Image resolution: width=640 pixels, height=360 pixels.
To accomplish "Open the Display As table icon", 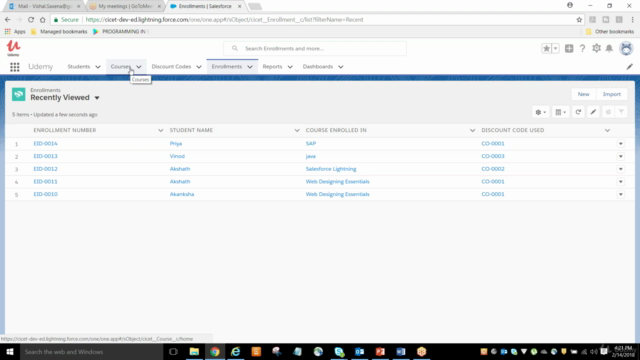I will pos(560,112).
